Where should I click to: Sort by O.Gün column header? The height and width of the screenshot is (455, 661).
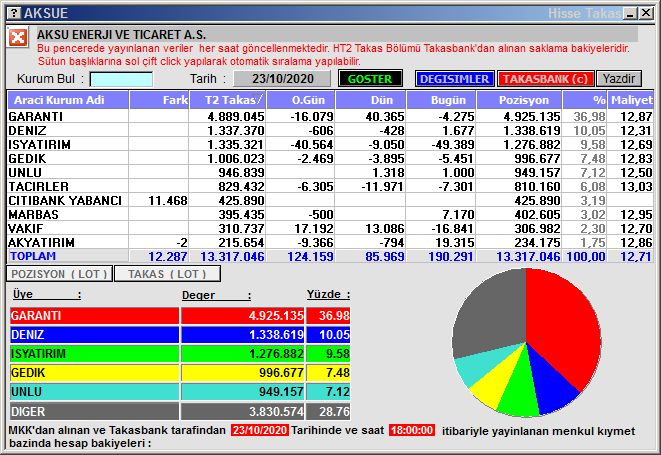pos(301,100)
